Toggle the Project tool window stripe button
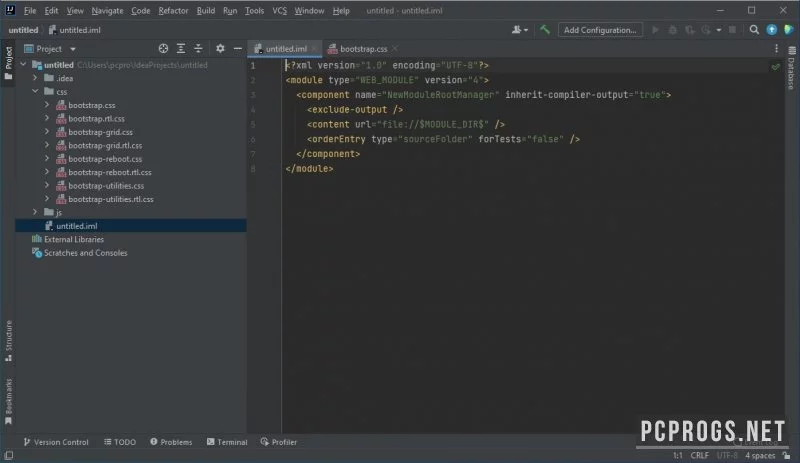 coord(8,63)
